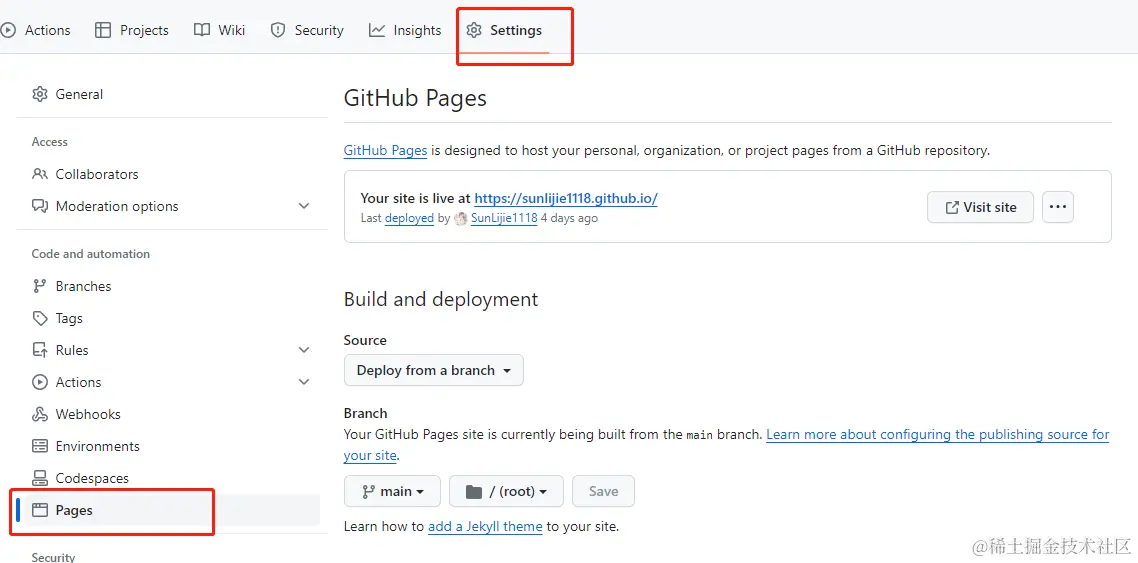Click the General gear icon in sidebar

coord(40,94)
